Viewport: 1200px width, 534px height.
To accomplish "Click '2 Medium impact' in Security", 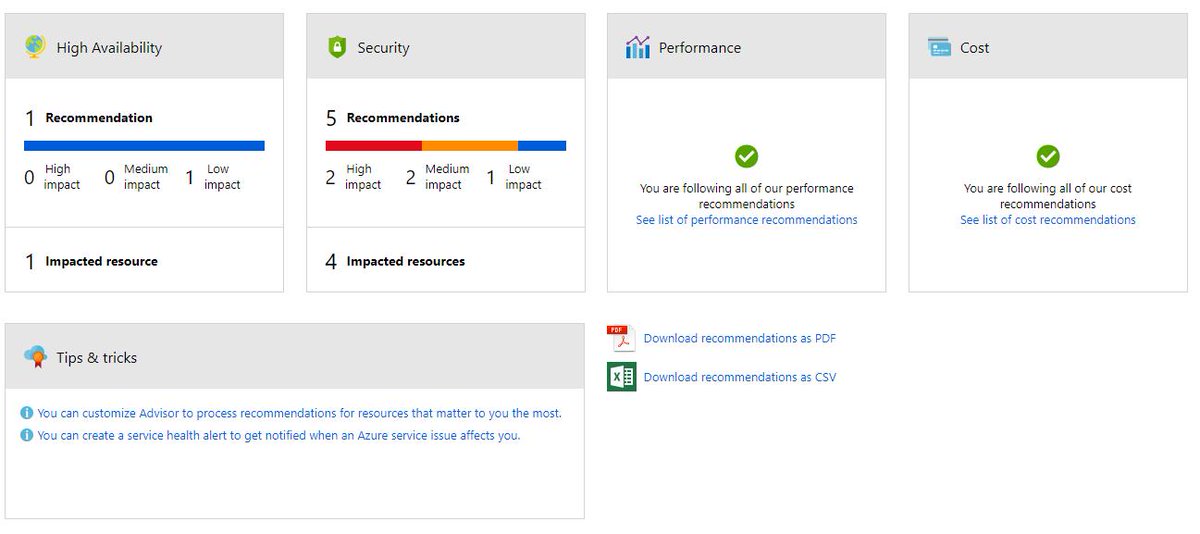I will tap(437, 177).
